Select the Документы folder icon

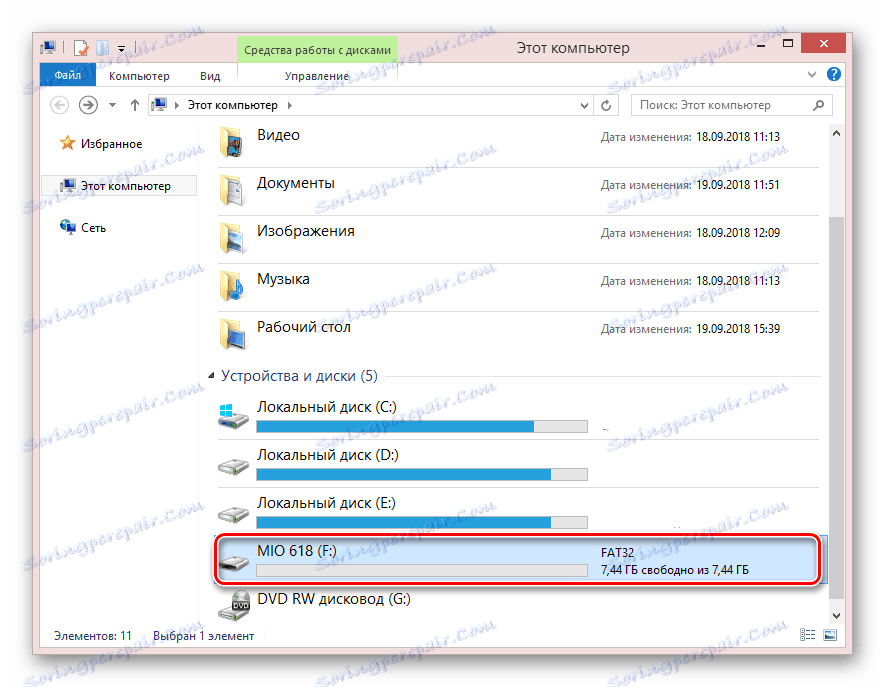[233, 190]
